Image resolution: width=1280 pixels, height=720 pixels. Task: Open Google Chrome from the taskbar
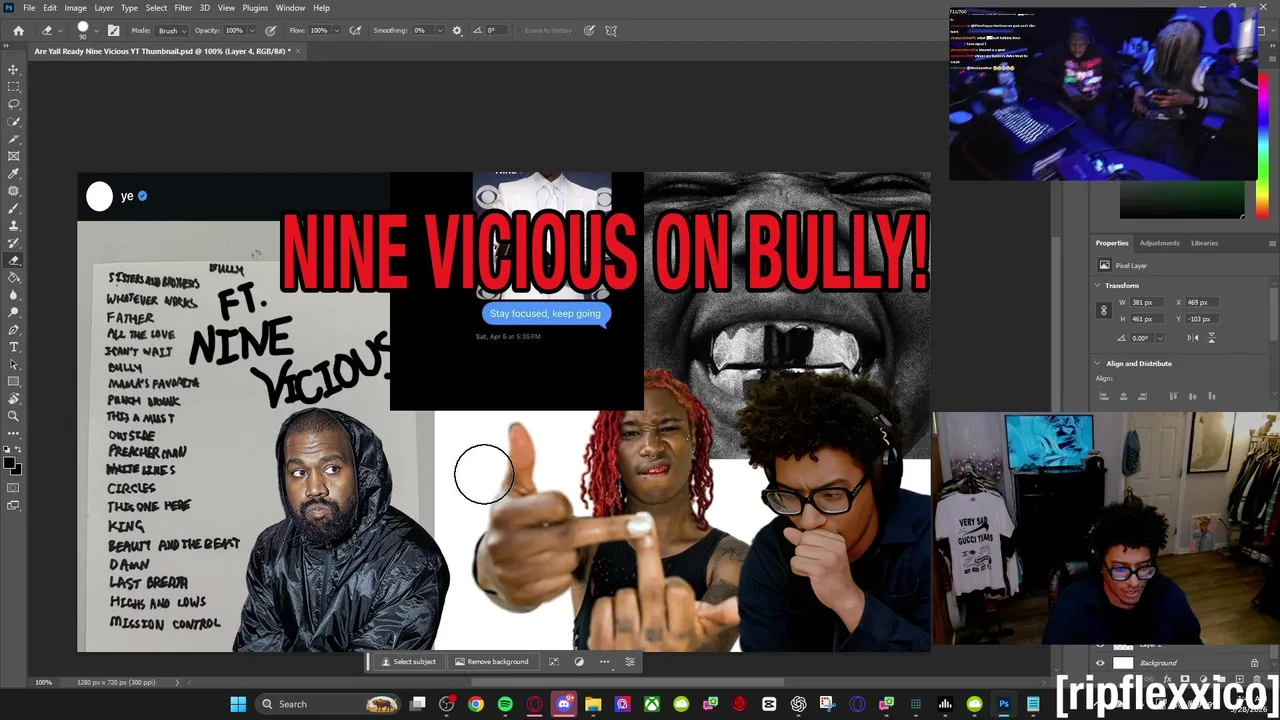coord(476,704)
